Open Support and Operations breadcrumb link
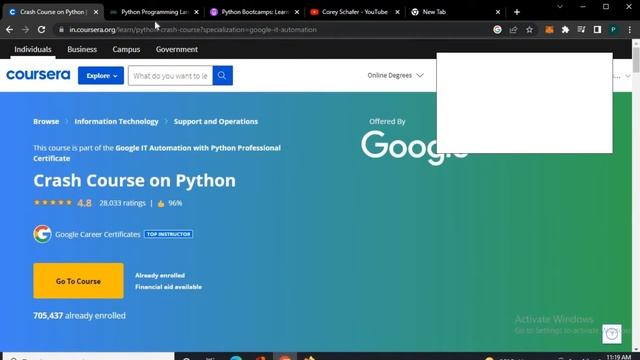Image resolution: width=640 pixels, height=360 pixels. (216, 121)
